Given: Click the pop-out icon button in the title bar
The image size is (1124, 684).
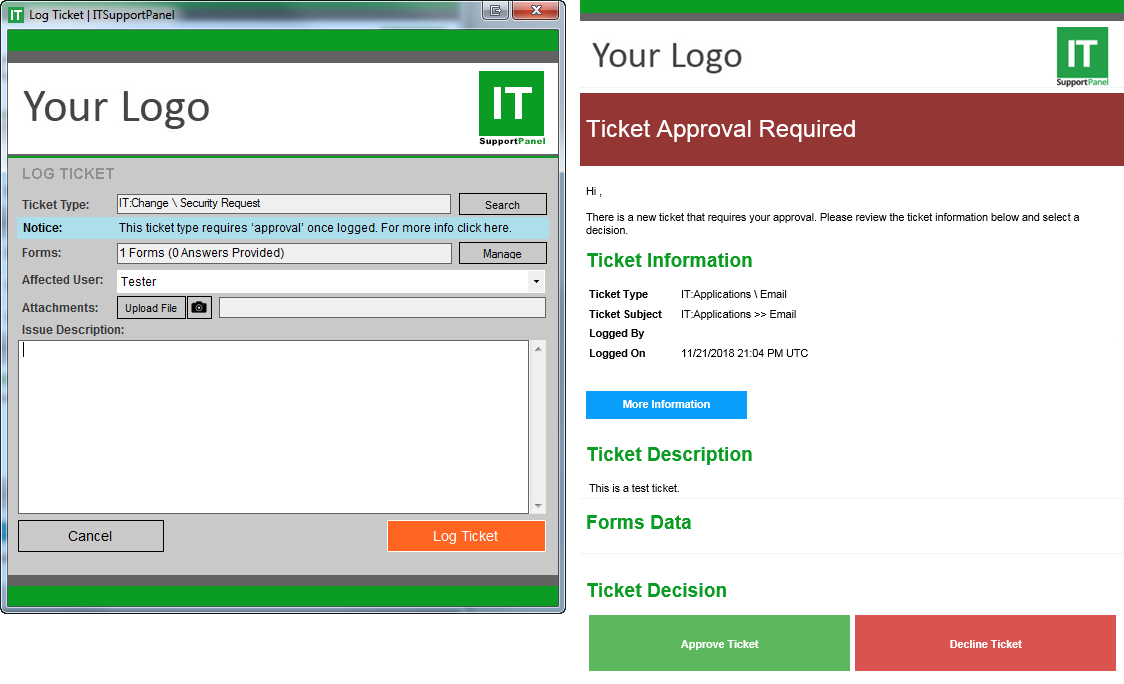Looking at the screenshot, I should click(x=495, y=11).
